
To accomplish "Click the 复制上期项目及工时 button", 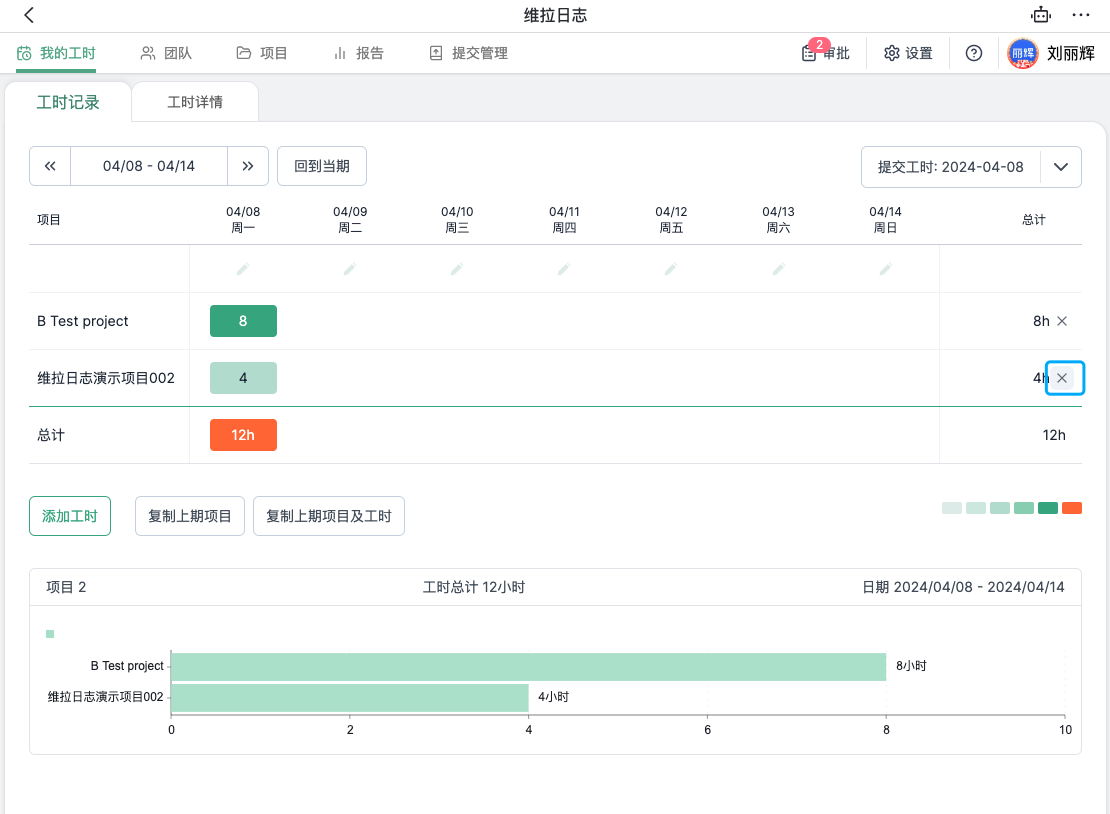I will coord(329,516).
